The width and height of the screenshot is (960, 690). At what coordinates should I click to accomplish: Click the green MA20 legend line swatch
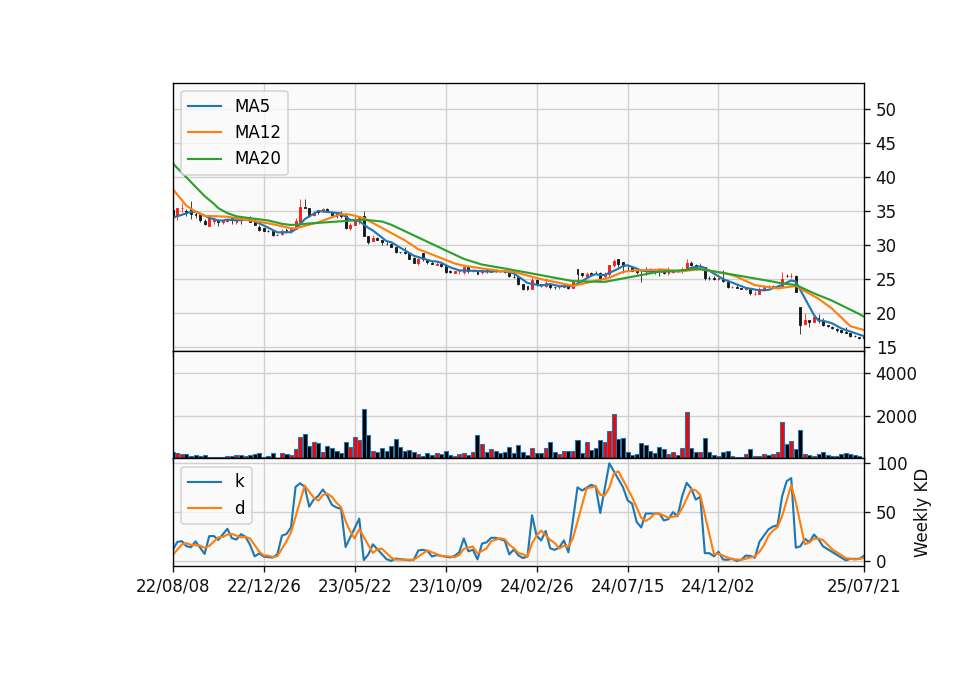204,158
